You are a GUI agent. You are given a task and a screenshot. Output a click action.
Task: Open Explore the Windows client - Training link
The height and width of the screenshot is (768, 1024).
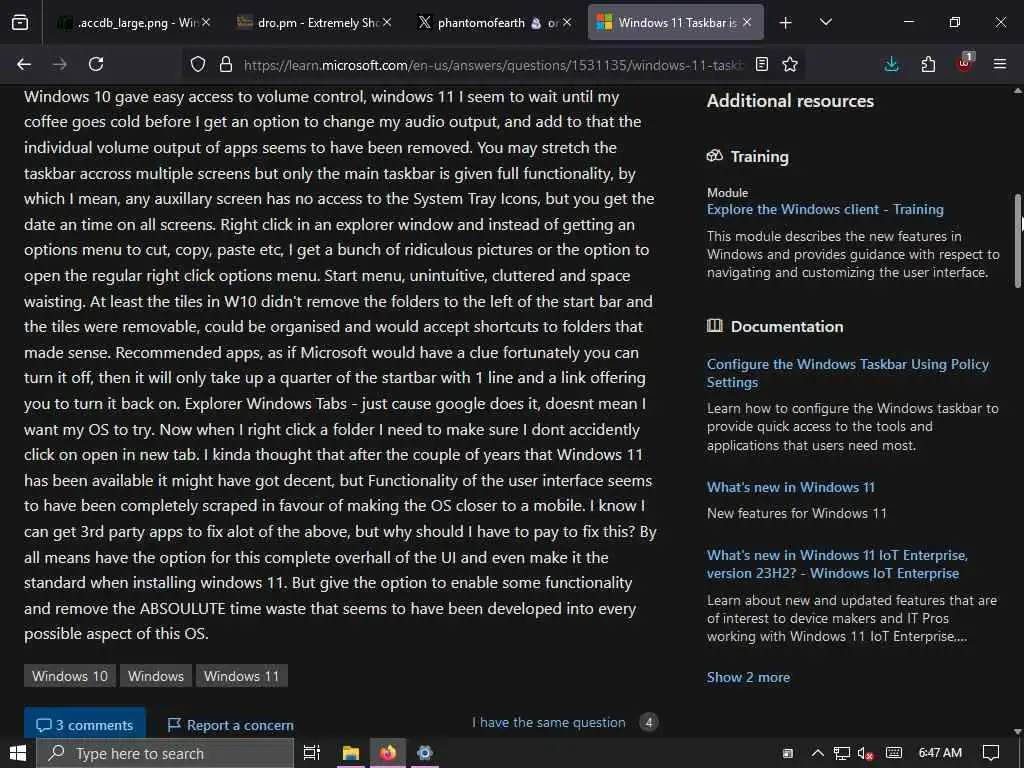825,210
